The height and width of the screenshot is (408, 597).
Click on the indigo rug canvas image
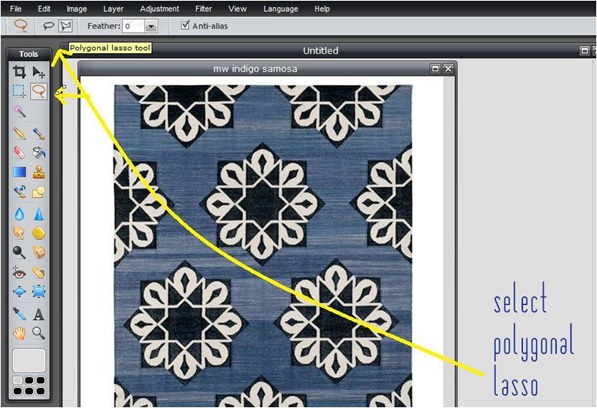tap(263, 245)
